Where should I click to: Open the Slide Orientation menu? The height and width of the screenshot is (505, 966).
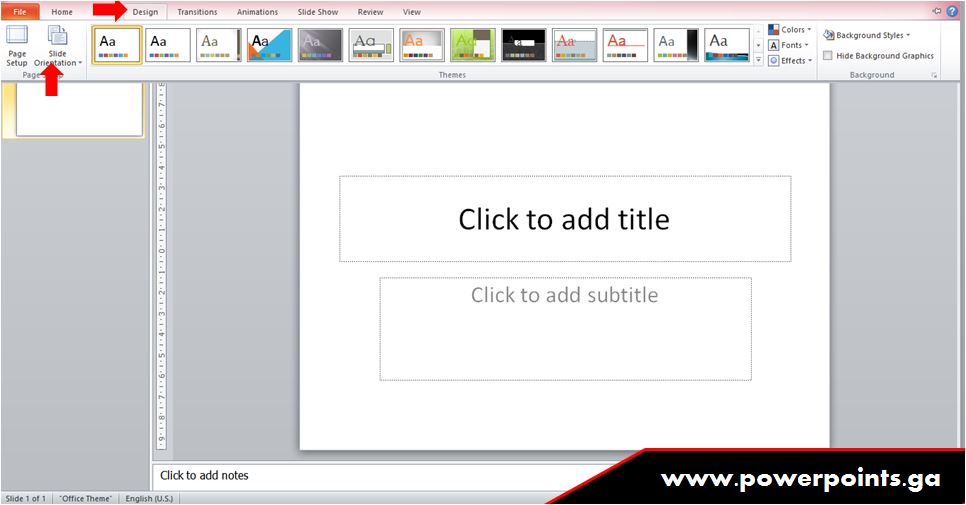[57, 45]
